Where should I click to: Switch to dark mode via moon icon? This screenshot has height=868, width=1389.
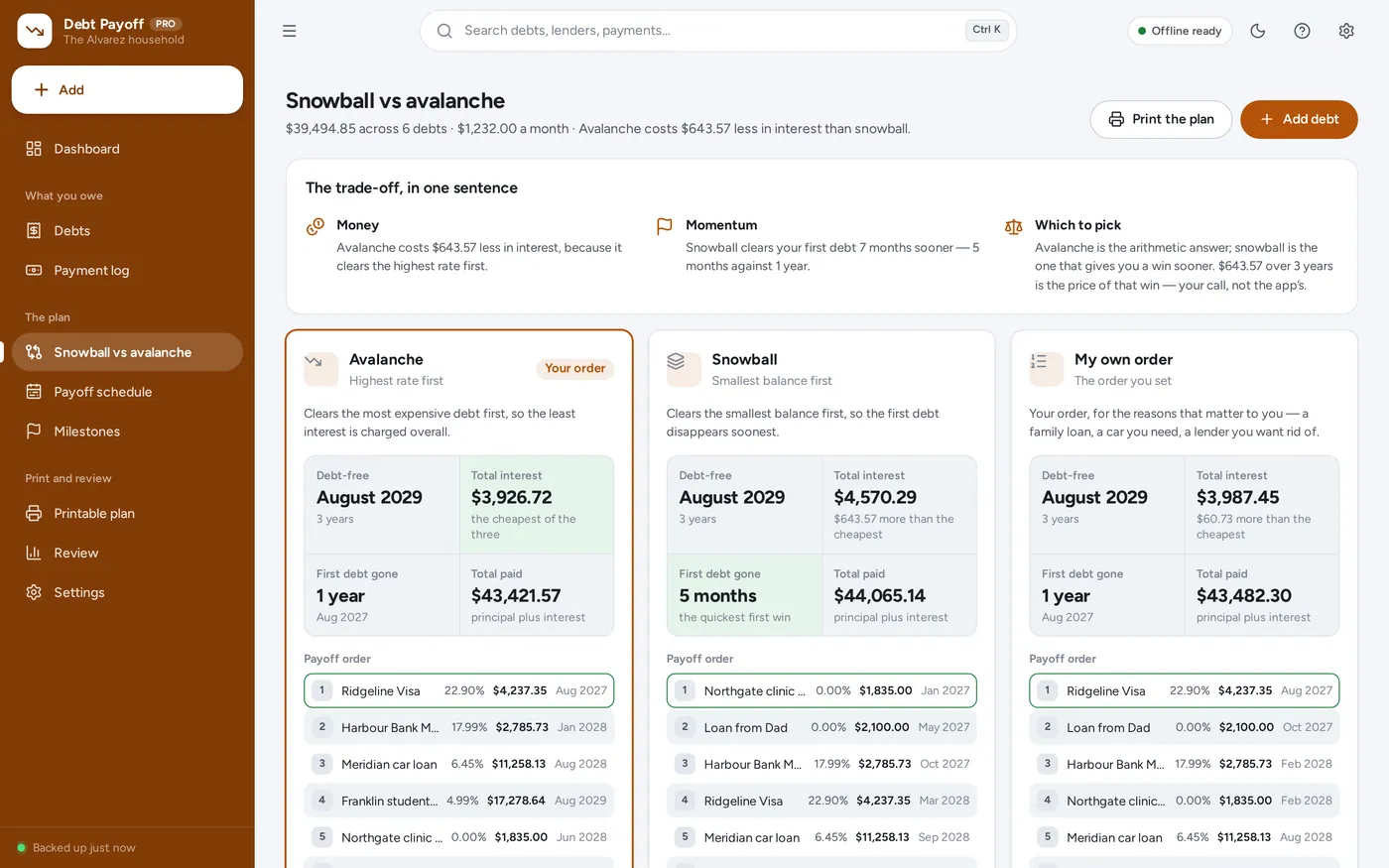[1258, 31]
